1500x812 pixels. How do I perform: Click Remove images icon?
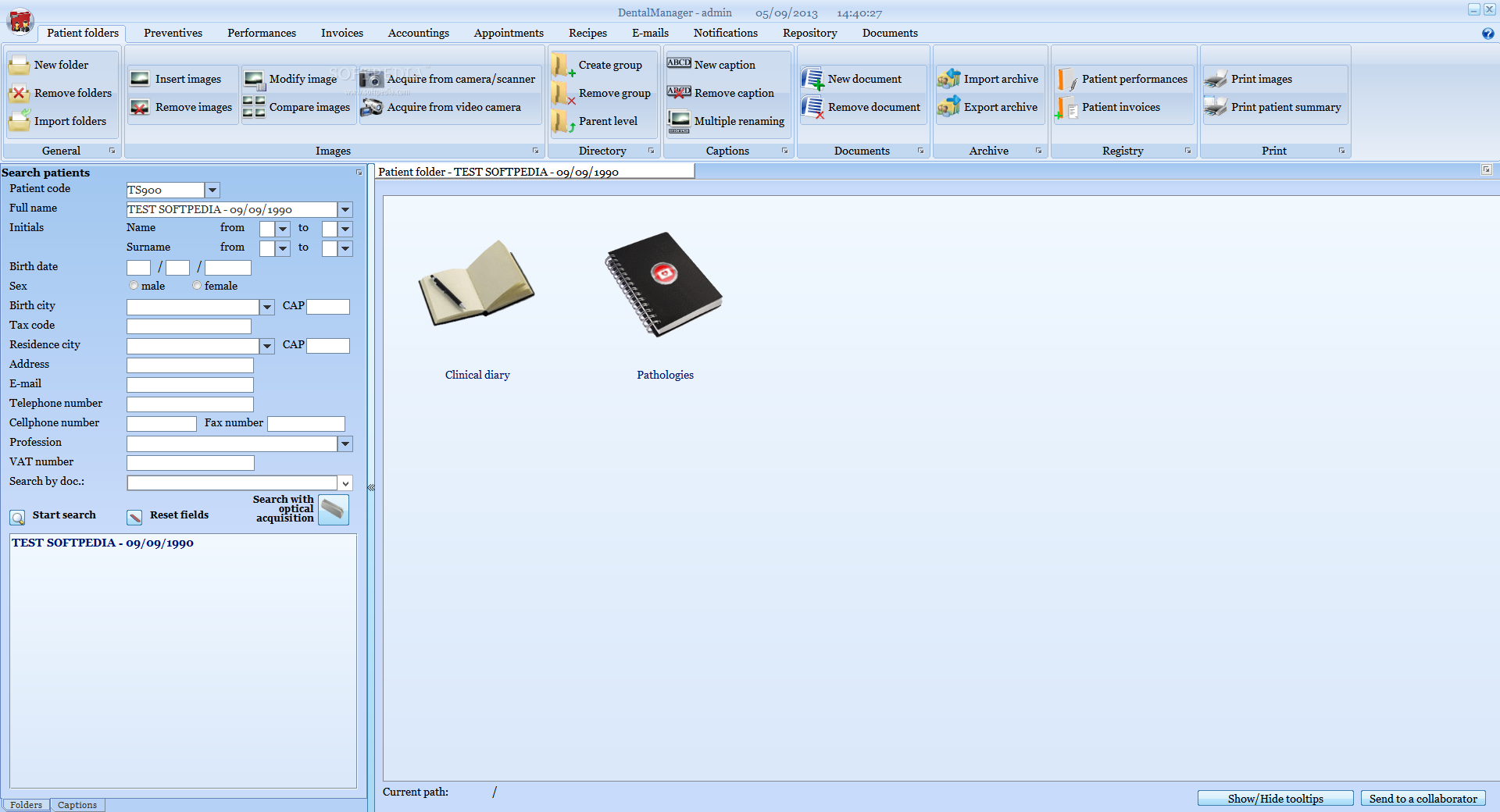(x=140, y=107)
